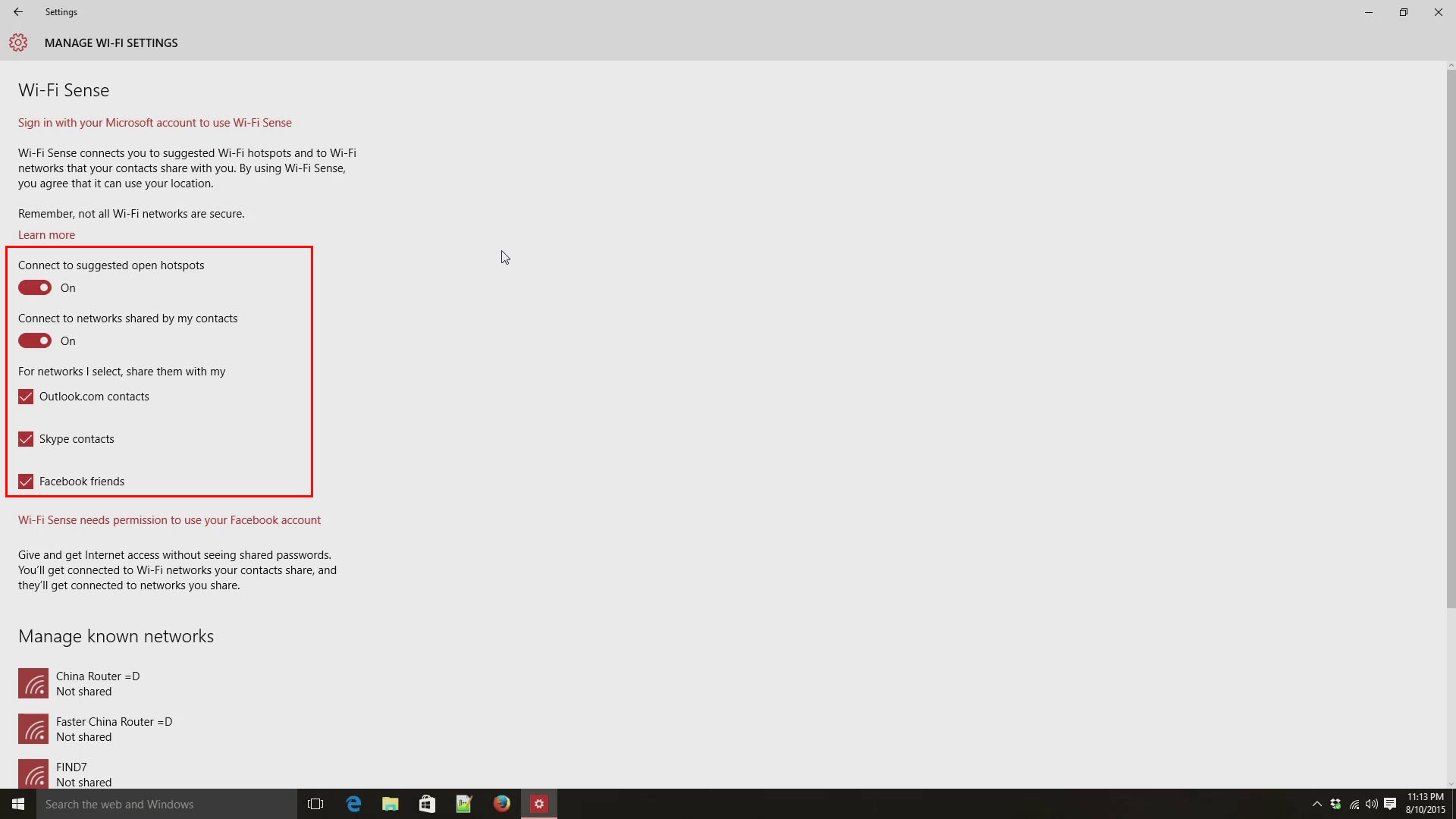Open the Dropbox tray icon
Image resolution: width=1456 pixels, height=819 pixels.
pyautogui.click(x=1336, y=804)
